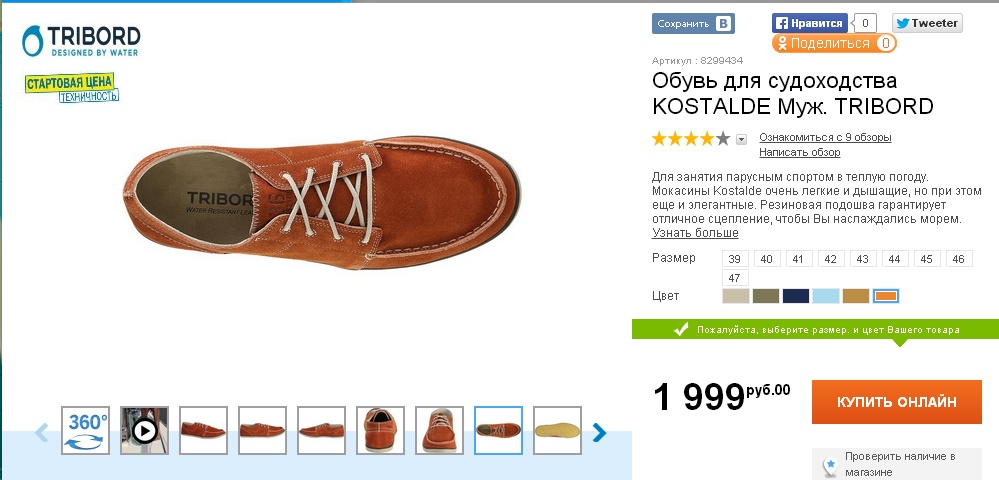Select shoe size 39

point(735,259)
